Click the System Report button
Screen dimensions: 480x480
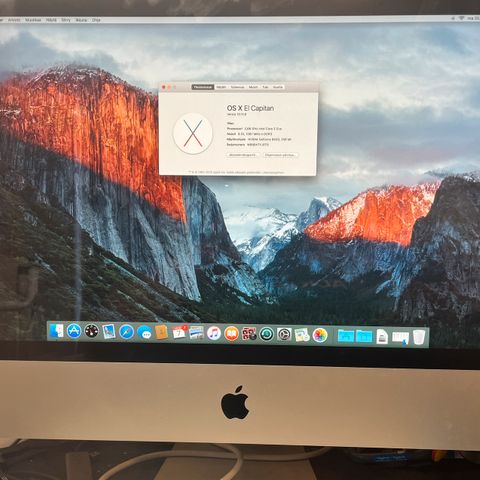click(243, 155)
